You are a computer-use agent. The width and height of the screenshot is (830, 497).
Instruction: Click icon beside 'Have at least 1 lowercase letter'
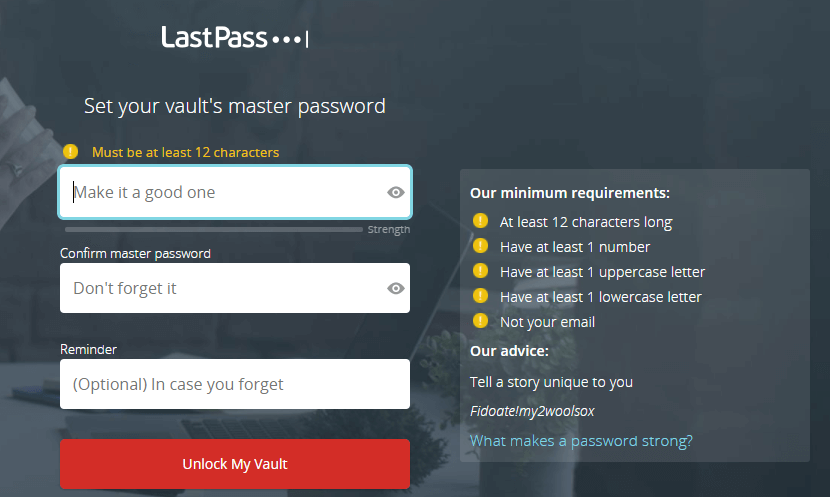click(480, 296)
